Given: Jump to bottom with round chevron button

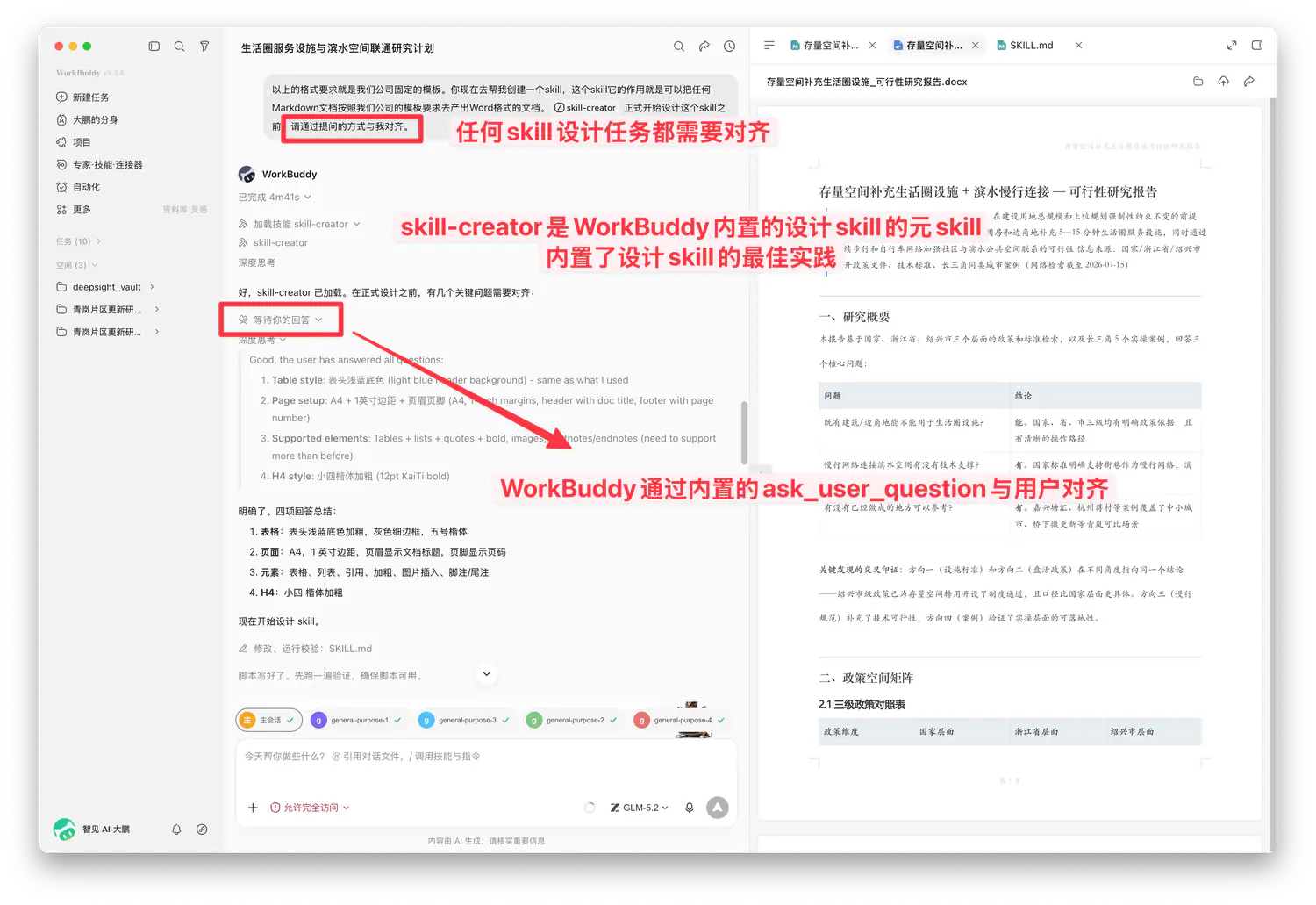Looking at the screenshot, I should pyautogui.click(x=487, y=674).
